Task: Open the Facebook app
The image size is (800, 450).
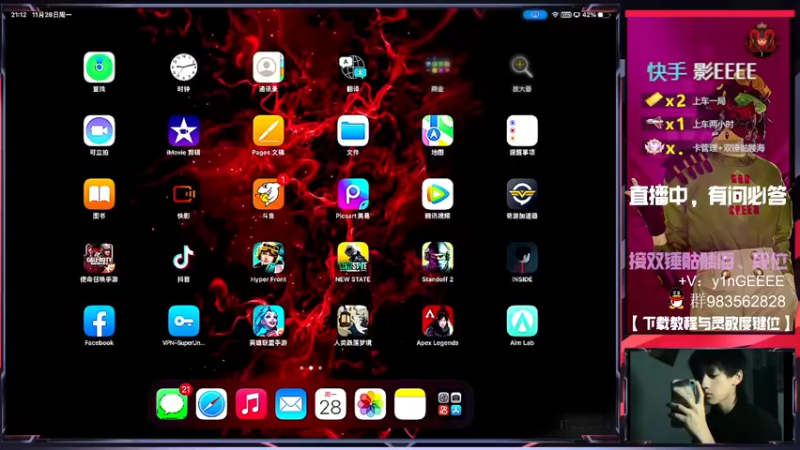Action: pyautogui.click(x=99, y=321)
